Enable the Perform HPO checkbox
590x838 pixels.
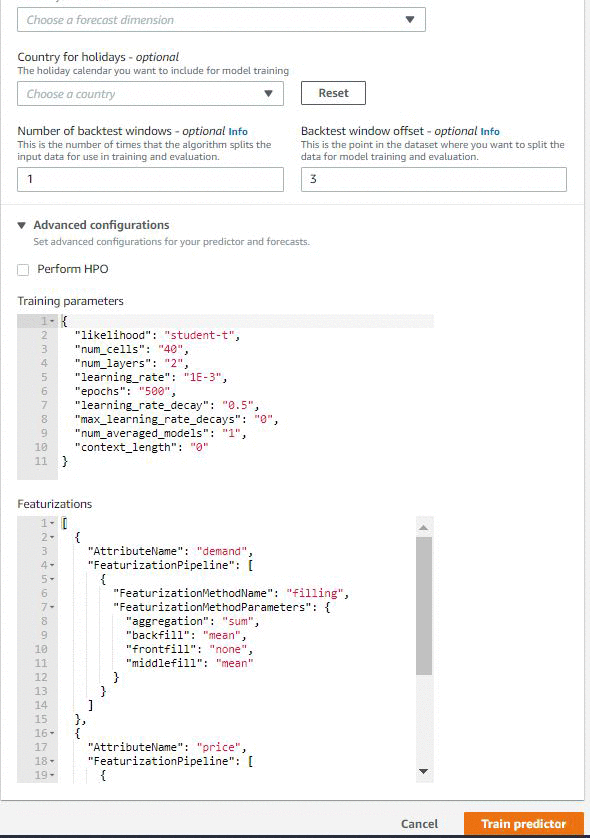(x=23, y=270)
